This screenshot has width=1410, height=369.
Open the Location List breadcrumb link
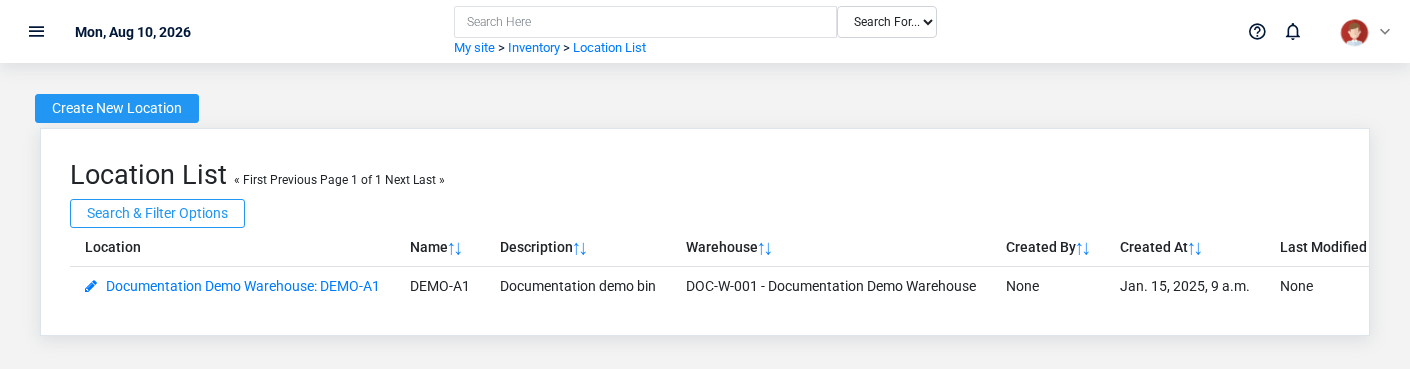pos(609,48)
